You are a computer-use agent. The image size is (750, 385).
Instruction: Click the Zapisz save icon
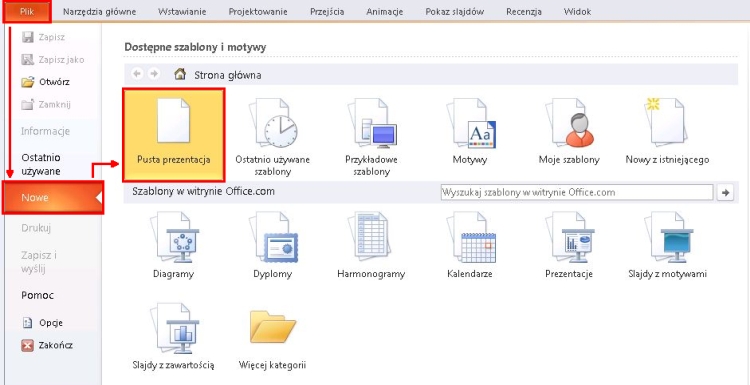point(28,37)
